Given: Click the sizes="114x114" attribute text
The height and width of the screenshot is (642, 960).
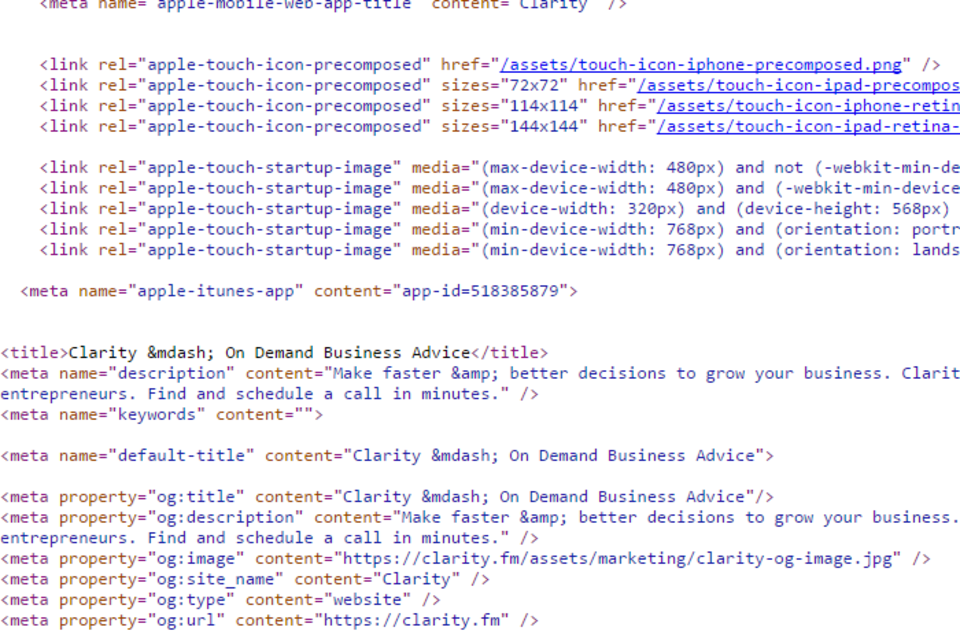Looking at the screenshot, I should click(x=514, y=106).
